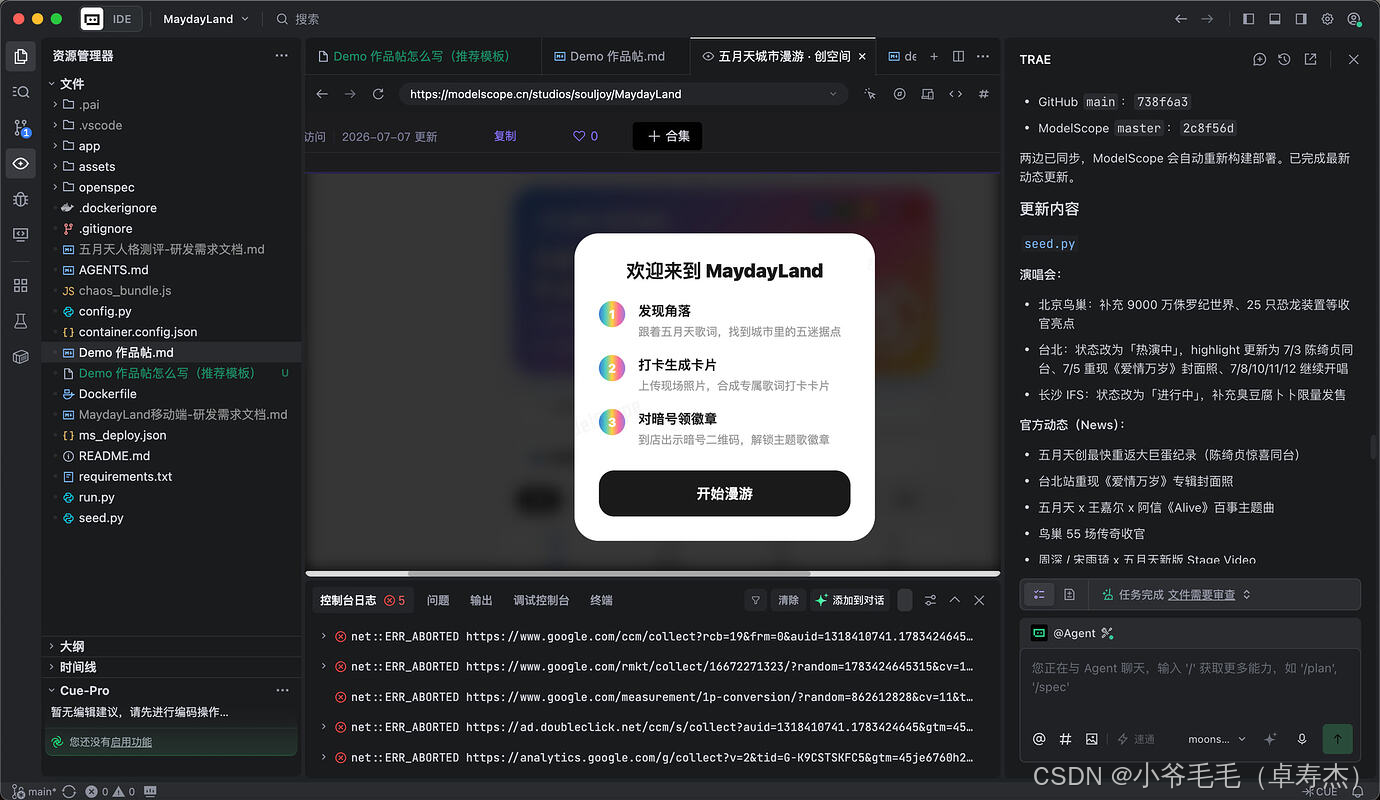This screenshot has width=1380, height=800.
Task: Activate the element picker cursor icon
Action: point(870,94)
